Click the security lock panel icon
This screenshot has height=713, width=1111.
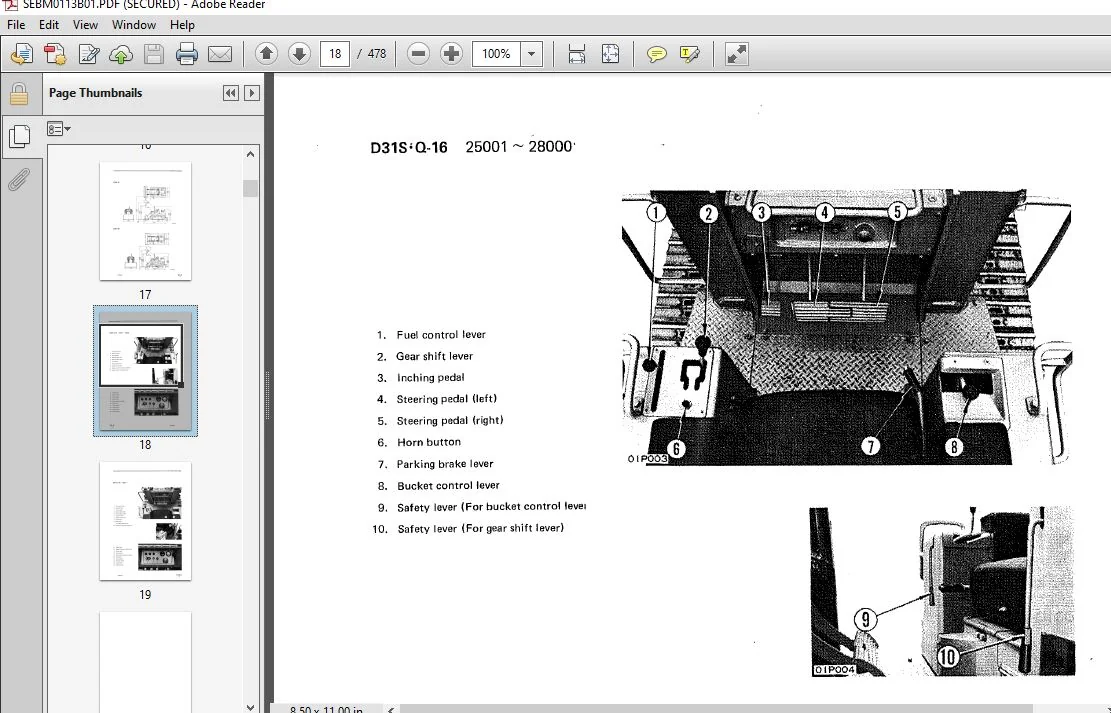coord(19,94)
